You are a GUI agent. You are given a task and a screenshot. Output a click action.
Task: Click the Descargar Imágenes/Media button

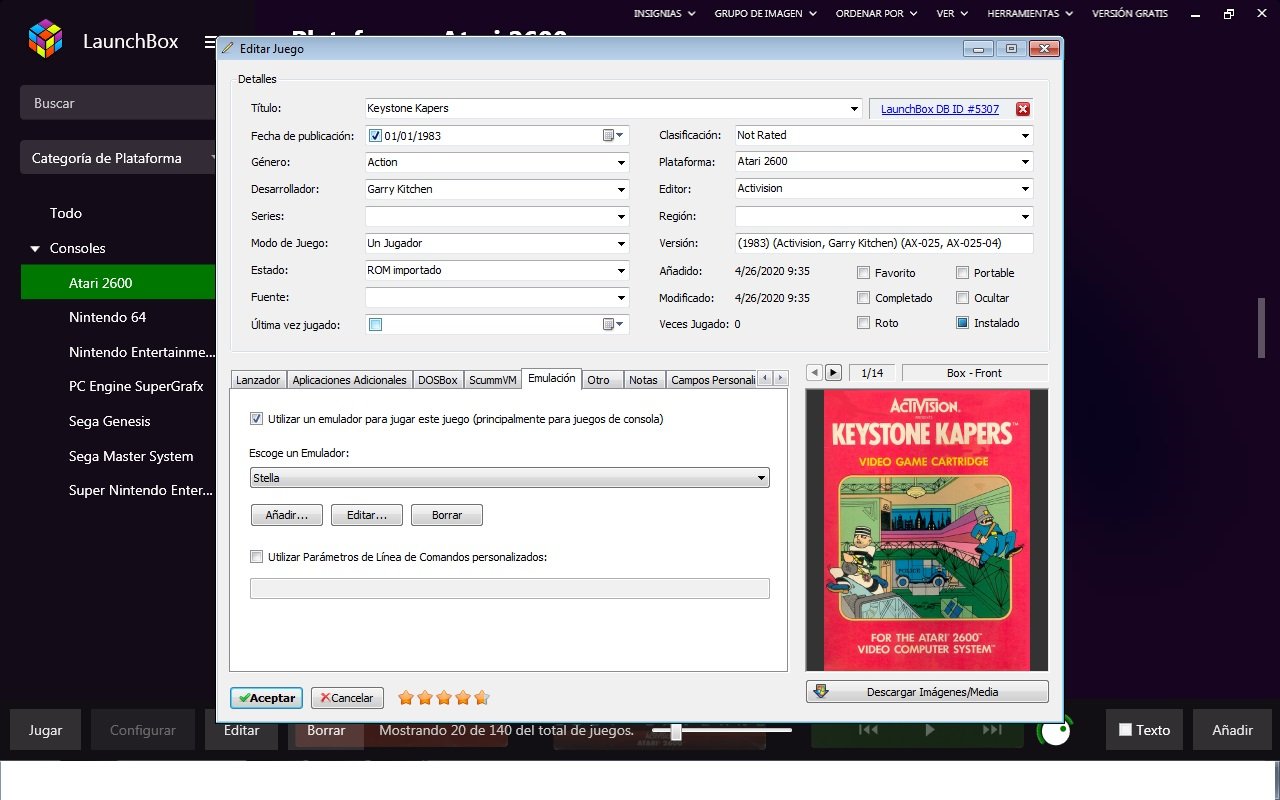927,691
